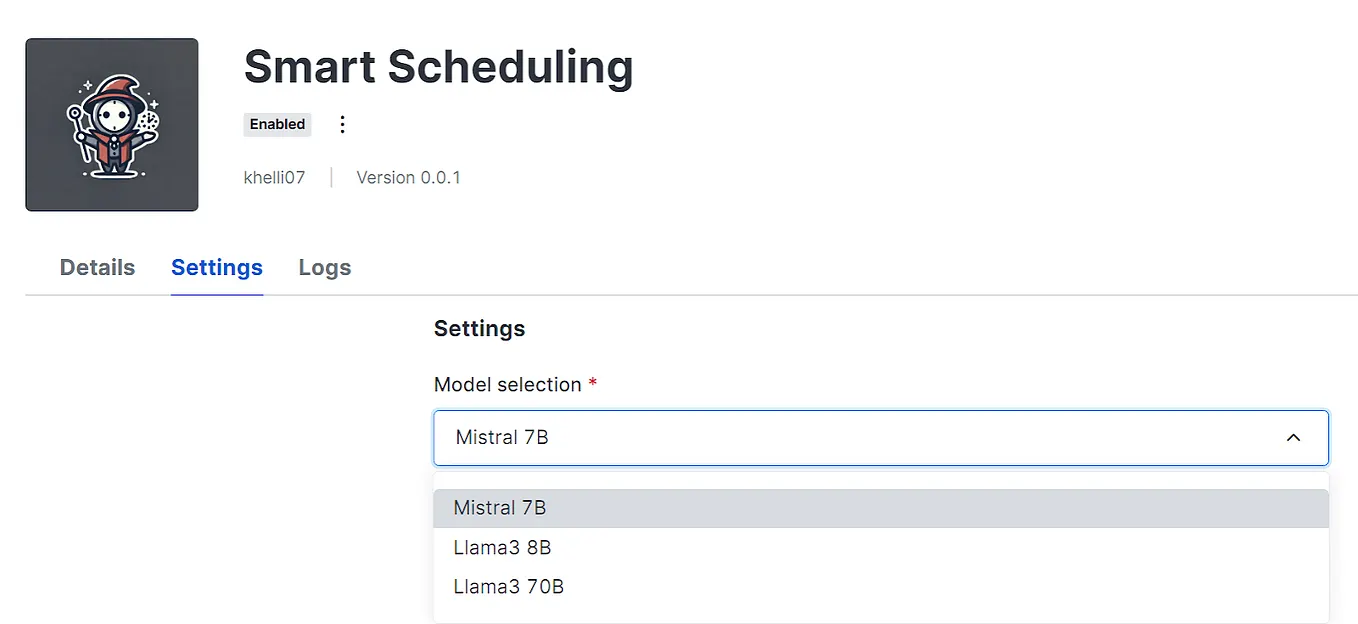Click divider between author and version
This screenshot has height=624, width=1358.
click(331, 178)
